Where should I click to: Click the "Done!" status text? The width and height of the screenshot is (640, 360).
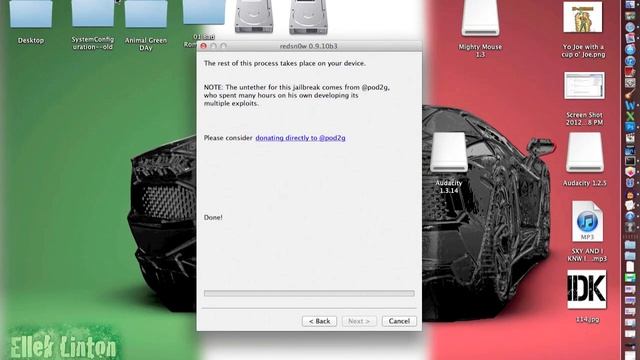(x=213, y=218)
